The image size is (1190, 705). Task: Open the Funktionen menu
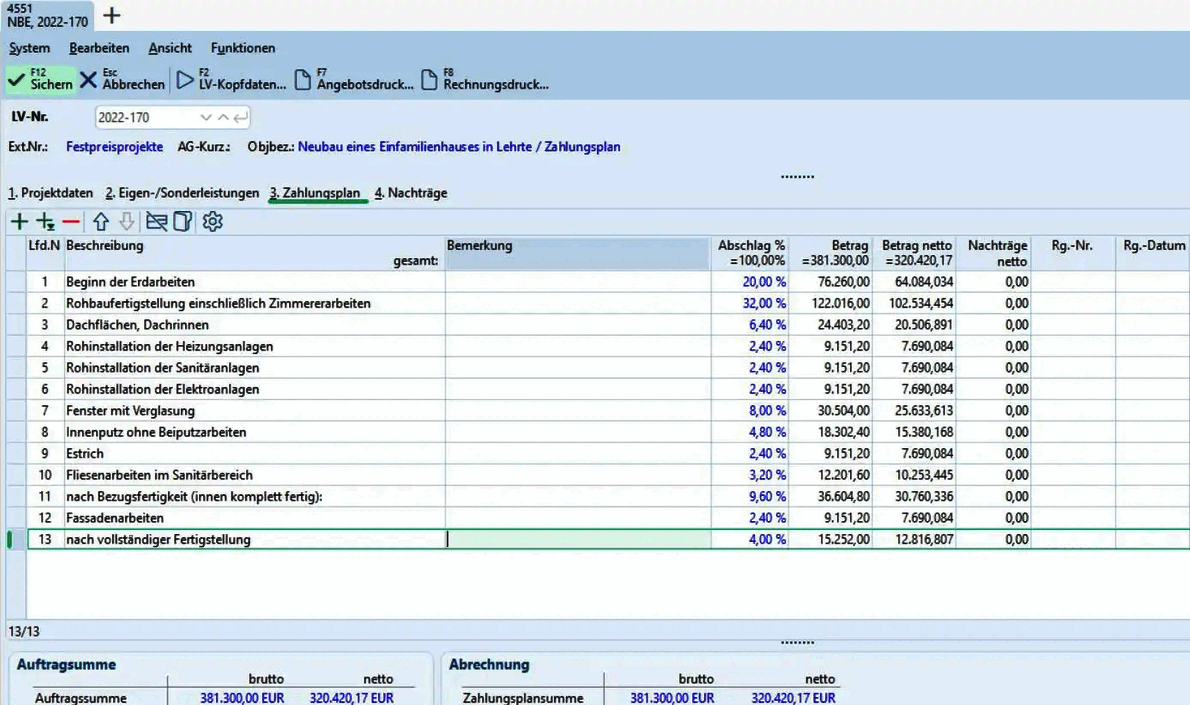(x=243, y=48)
